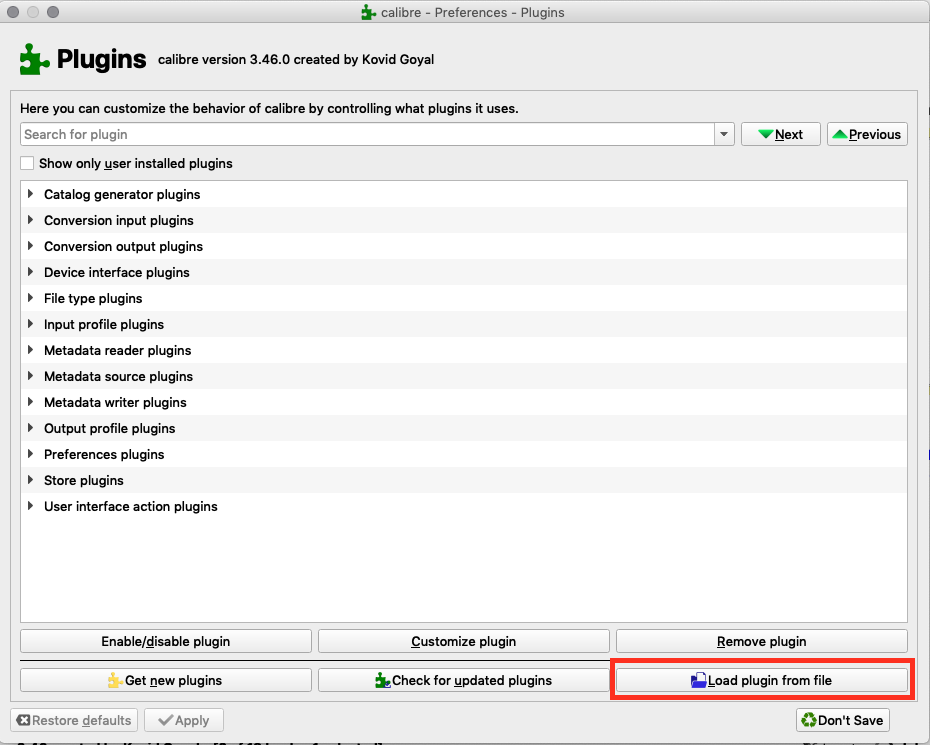This screenshot has height=745, width=930.
Task: Expand the Device interface plugins tree
Action: 31,272
